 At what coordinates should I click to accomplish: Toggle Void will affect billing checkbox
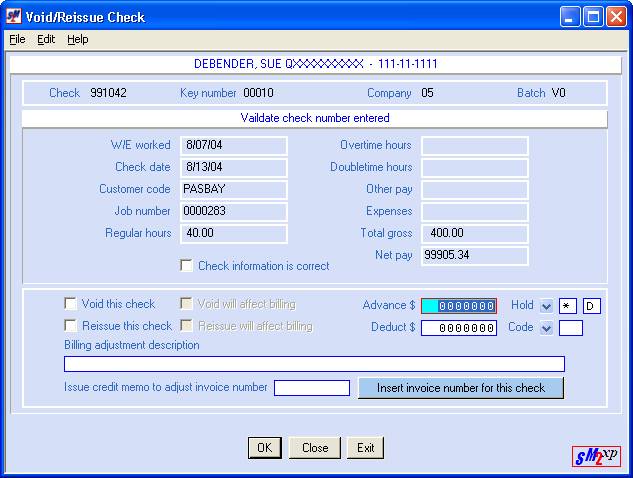click(186, 304)
